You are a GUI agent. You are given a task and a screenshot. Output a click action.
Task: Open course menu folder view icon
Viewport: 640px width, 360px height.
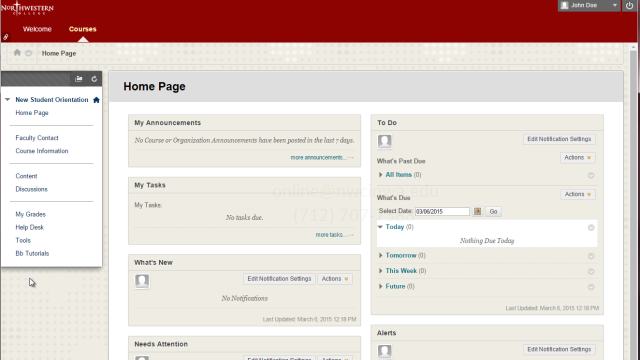79,79
